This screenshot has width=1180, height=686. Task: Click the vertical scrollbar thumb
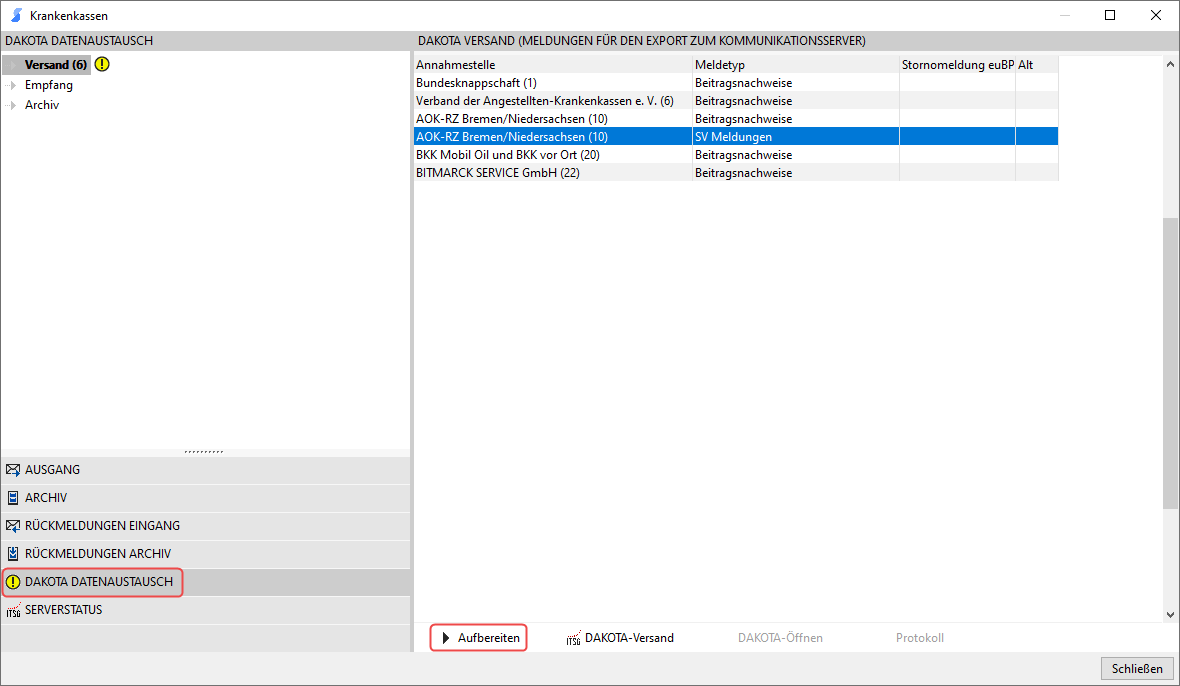tap(1170, 363)
